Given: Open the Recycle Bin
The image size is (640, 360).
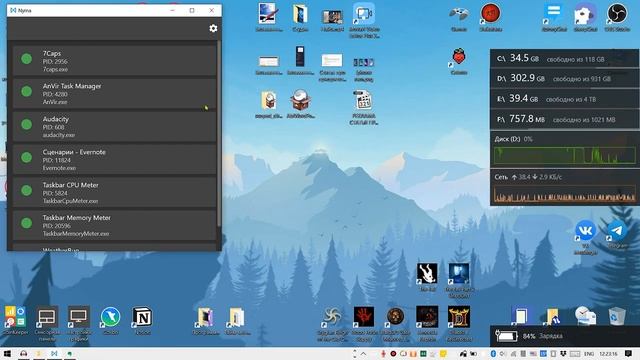Looking at the screenshot, I should pyautogui.click(x=617, y=316).
